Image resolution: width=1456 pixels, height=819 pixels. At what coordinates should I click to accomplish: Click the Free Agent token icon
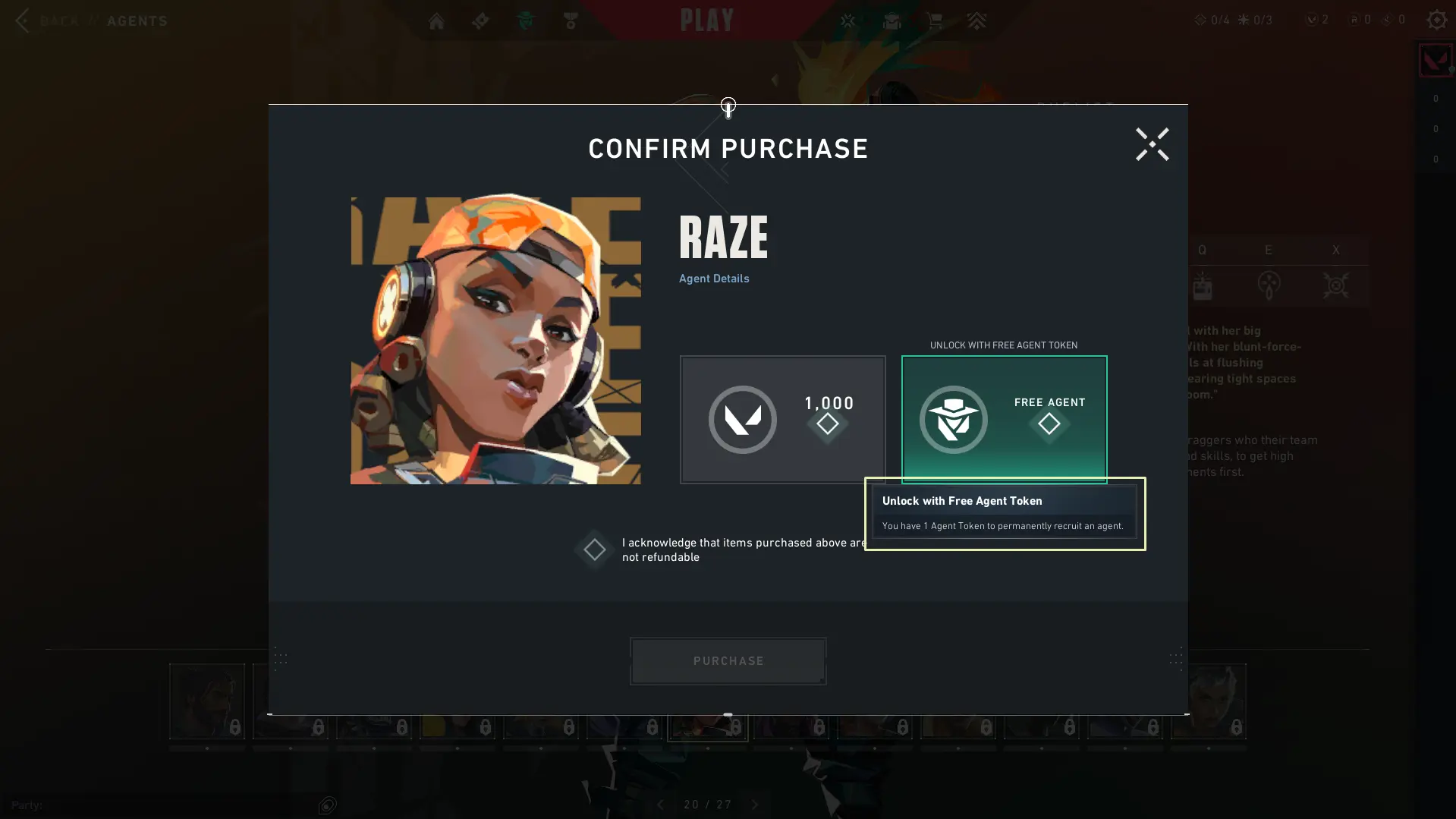point(953,420)
